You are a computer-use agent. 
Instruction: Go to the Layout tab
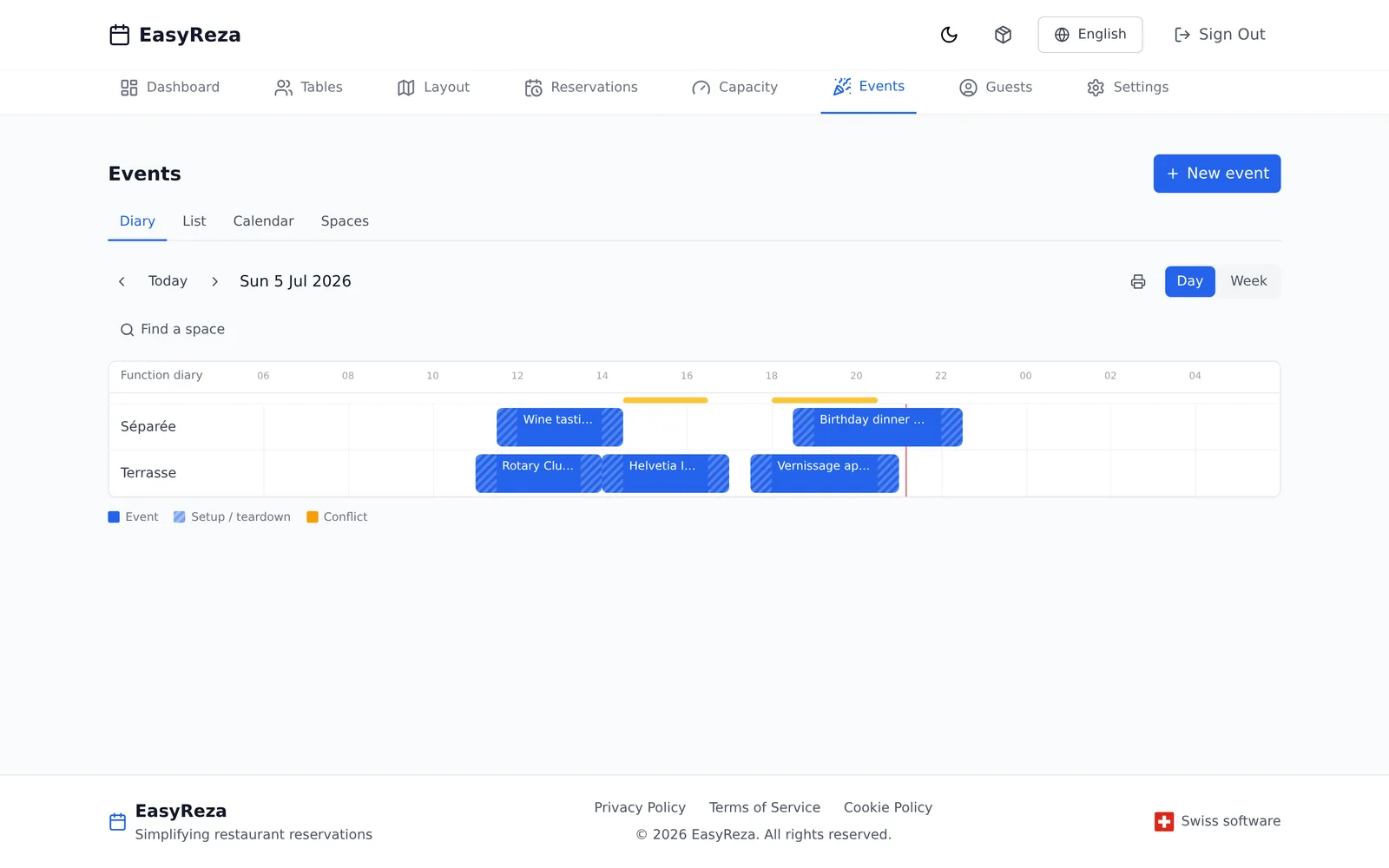tap(433, 87)
